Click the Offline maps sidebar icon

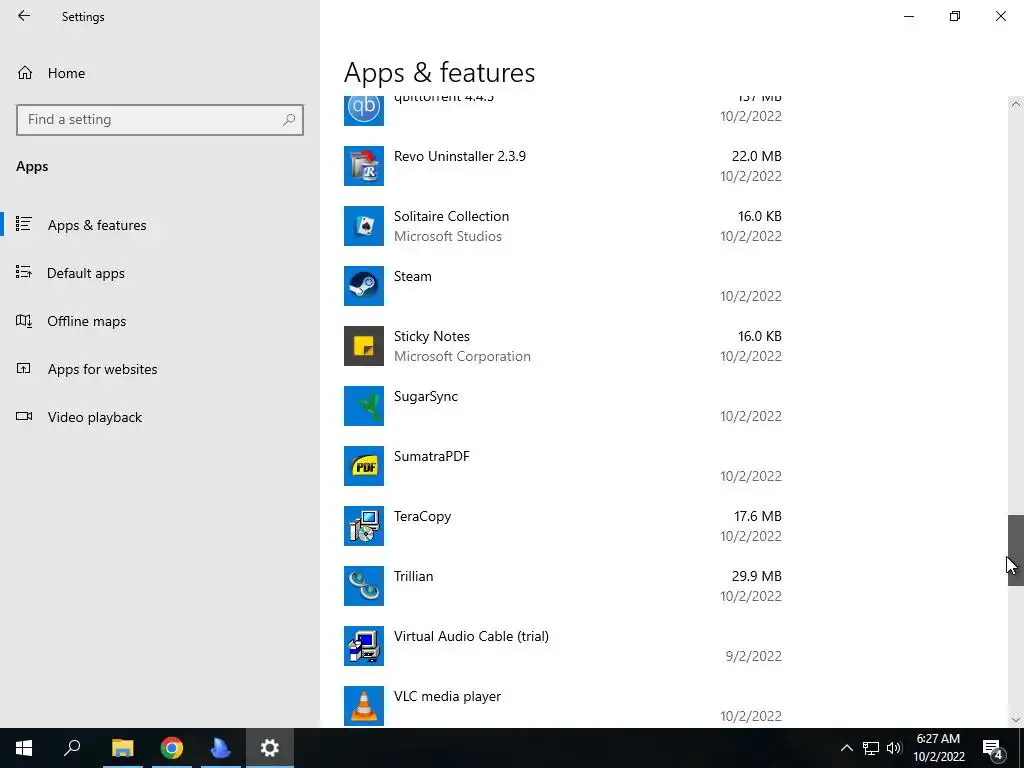pos(24,321)
